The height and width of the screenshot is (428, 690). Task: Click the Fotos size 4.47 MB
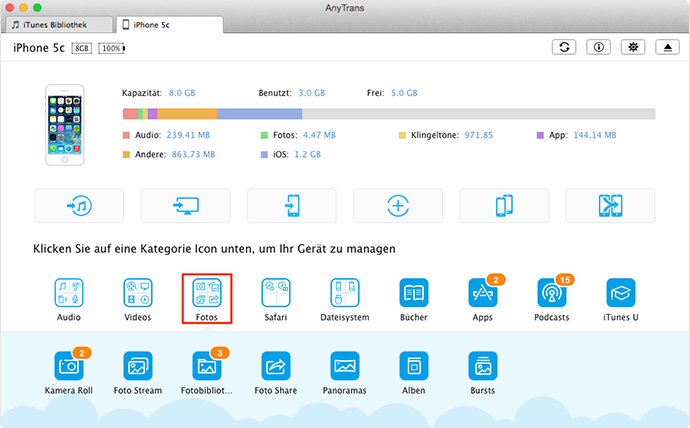(x=319, y=135)
